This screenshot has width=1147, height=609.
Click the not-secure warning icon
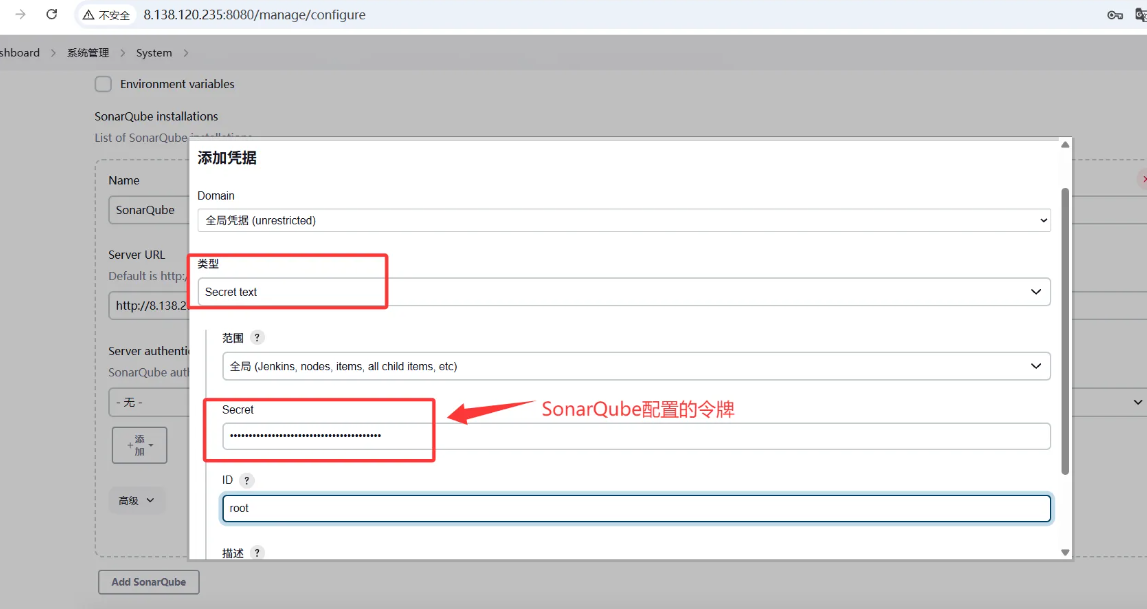[x=89, y=15]
